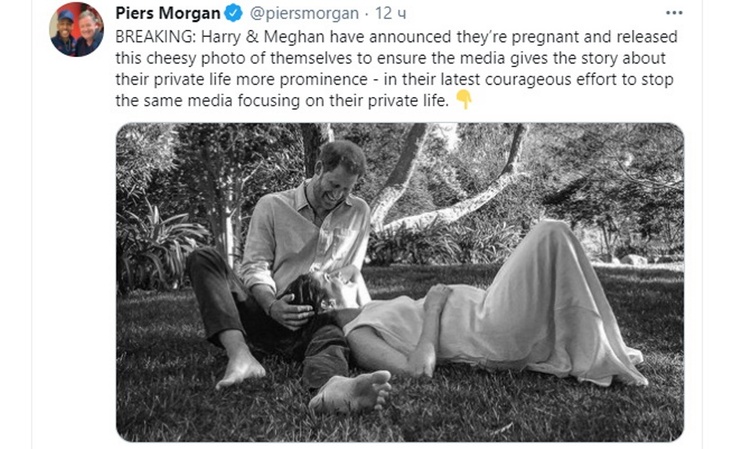Visit the @piersmorgan handle link
Screen dimensions: 730x449
click(304, 14)
